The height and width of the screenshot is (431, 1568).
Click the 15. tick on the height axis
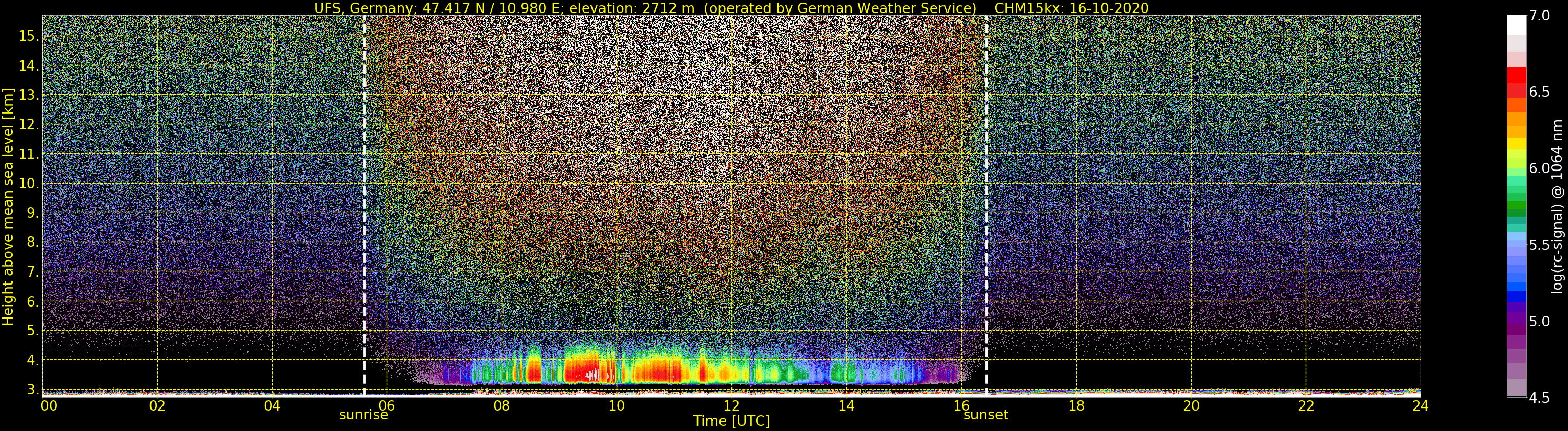[x=29, y=36]
